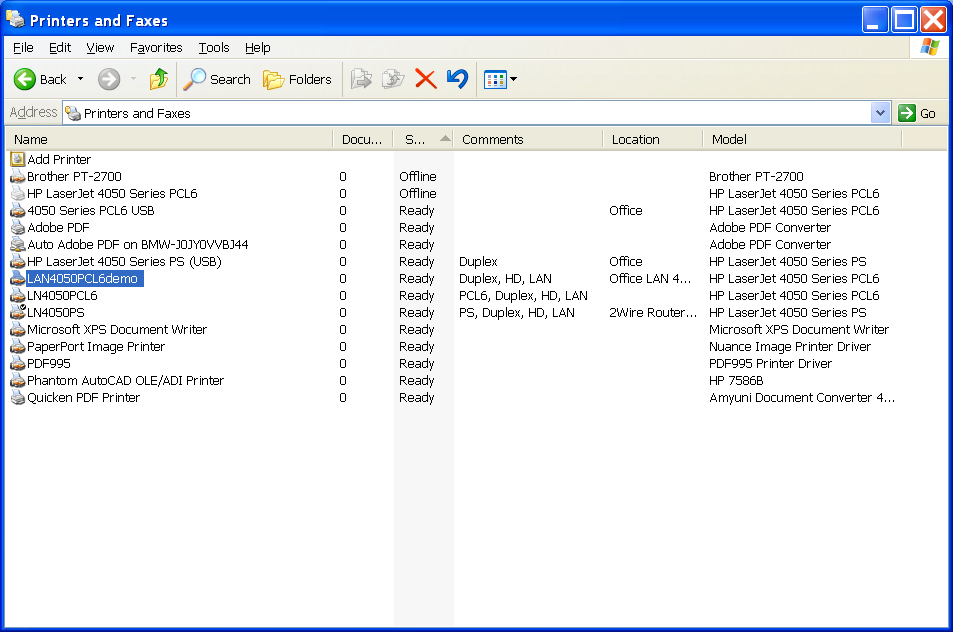
Task: Click the blue Undo arrow icon
Action: (x=457, y=79)
